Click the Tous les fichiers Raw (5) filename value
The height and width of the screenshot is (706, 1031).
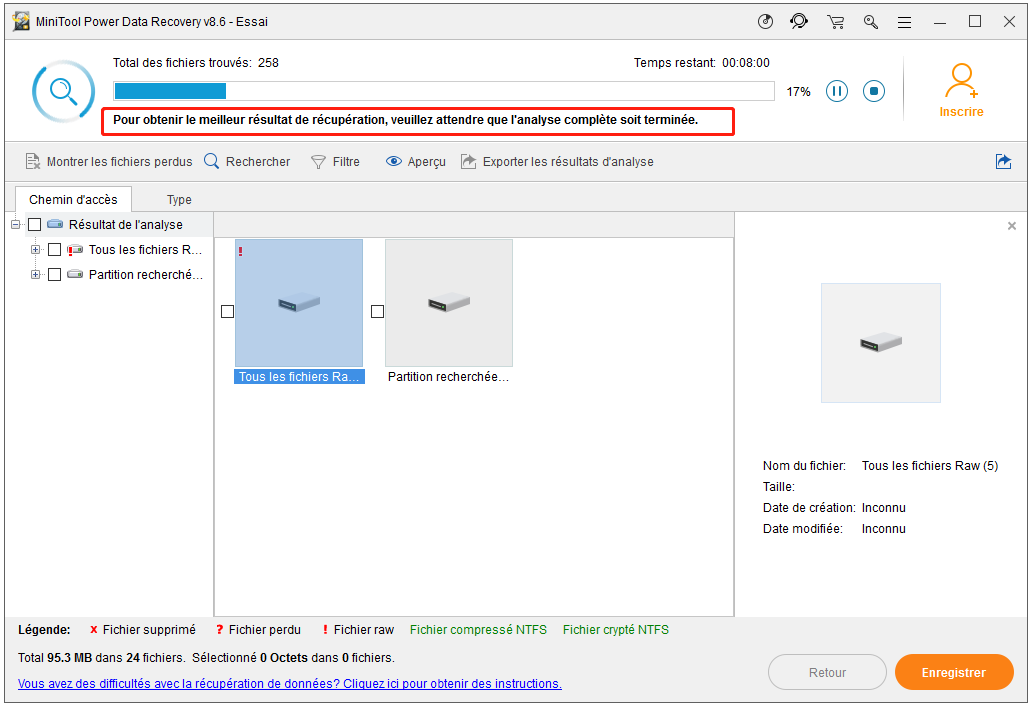coord(930,466)
